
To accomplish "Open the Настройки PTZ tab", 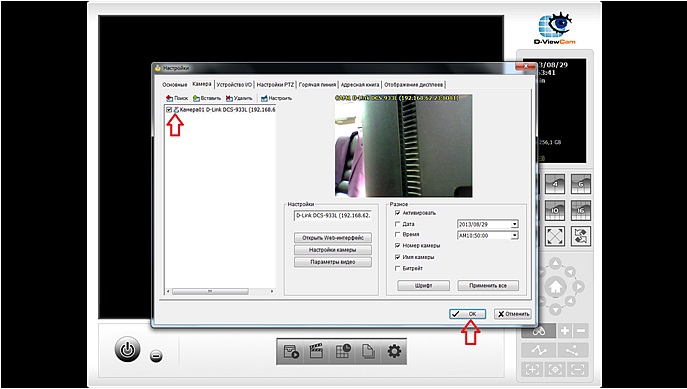I will tap(275, 85).
